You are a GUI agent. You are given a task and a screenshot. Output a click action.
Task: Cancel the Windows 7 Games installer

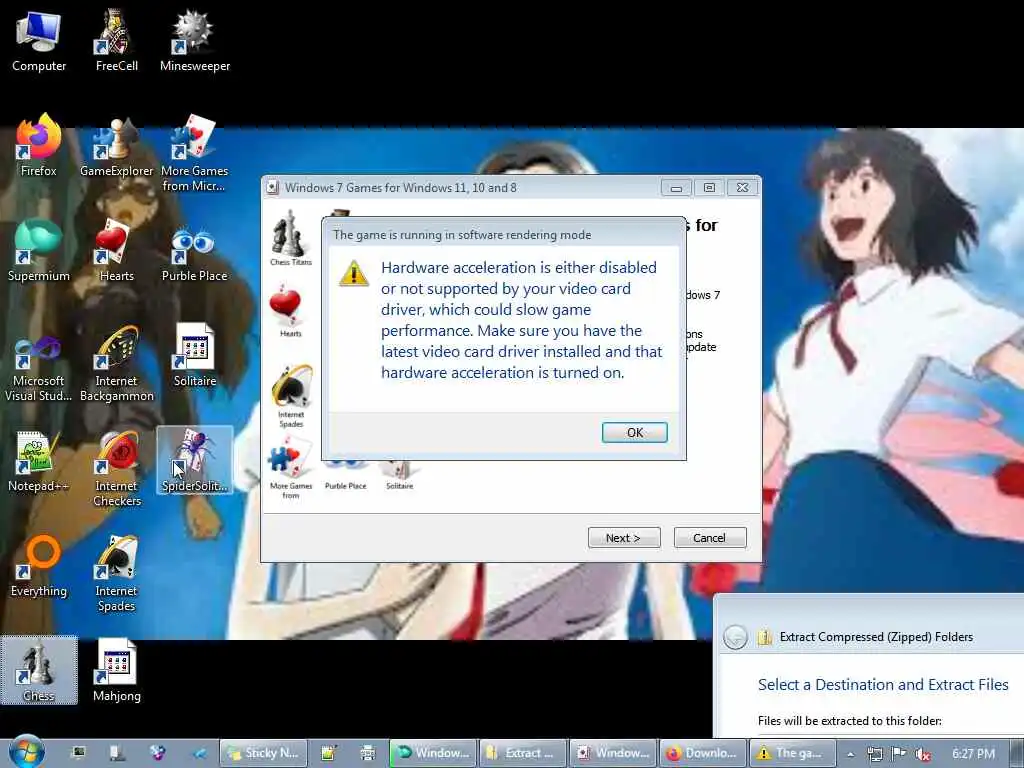point(709,537)
